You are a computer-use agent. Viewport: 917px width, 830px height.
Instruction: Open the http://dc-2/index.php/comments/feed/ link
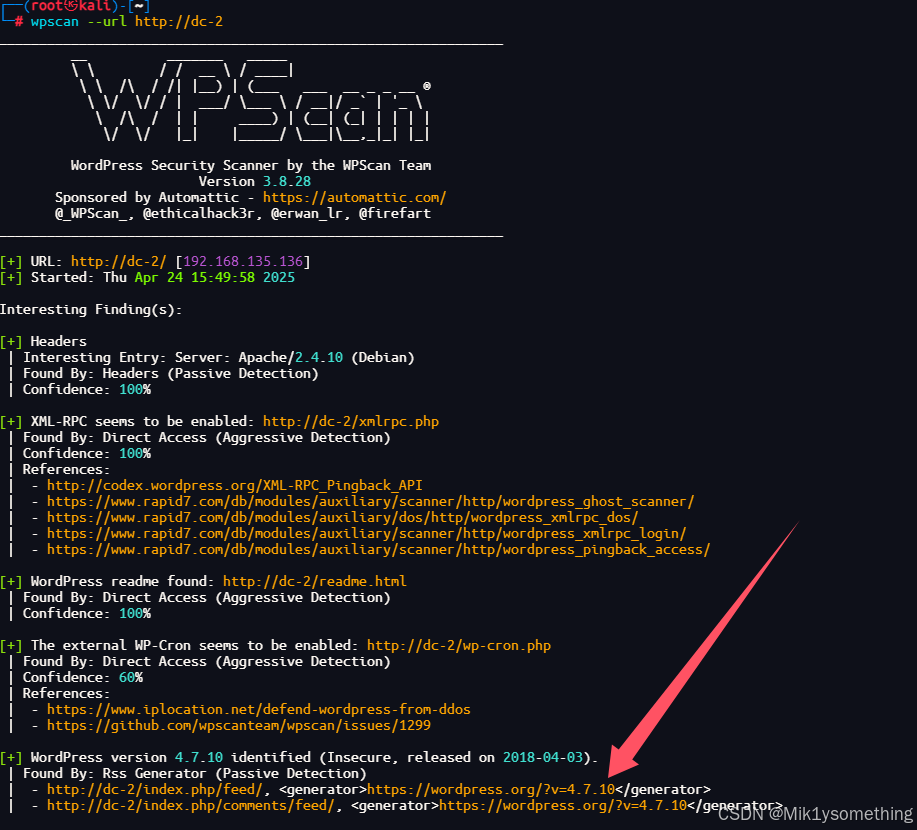(x=191, y=805)
